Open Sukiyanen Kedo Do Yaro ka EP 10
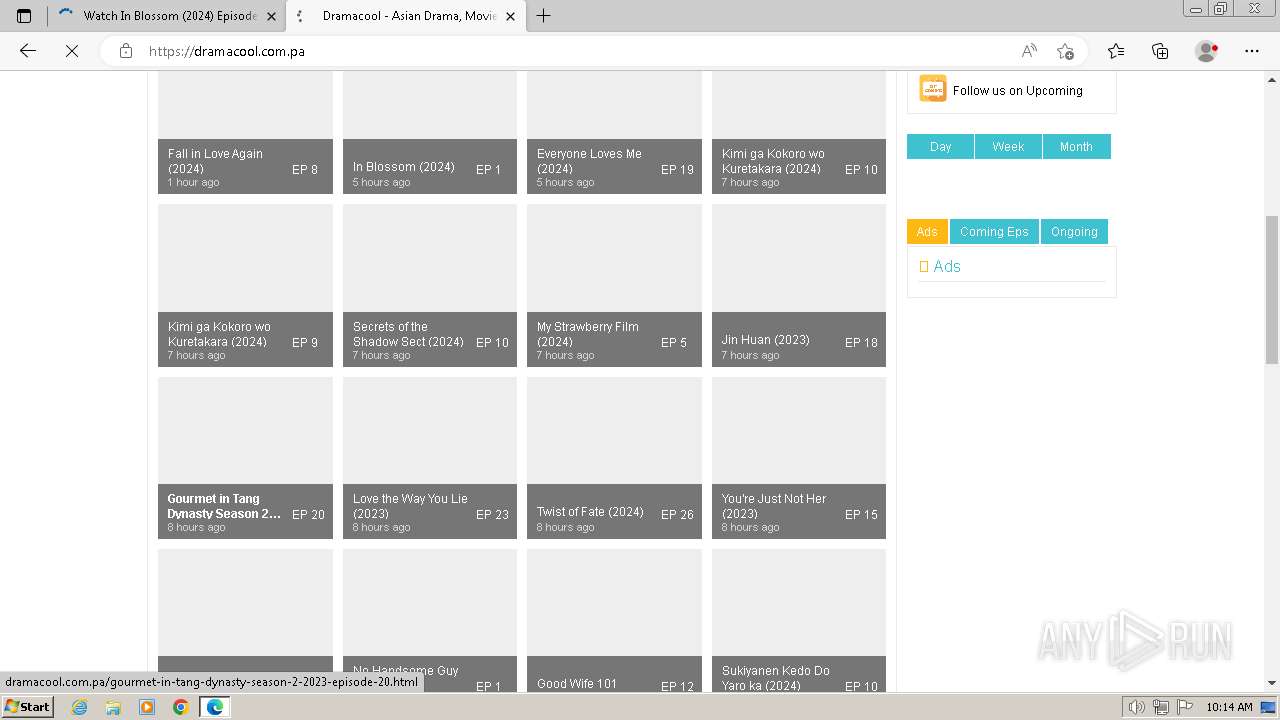Image resolution: width=1280 pixels, height=720 pixels. [799, 620]
